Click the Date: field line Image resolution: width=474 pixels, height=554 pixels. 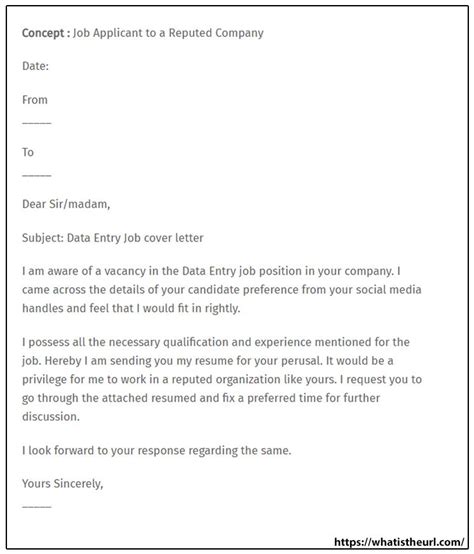(35, 66)
